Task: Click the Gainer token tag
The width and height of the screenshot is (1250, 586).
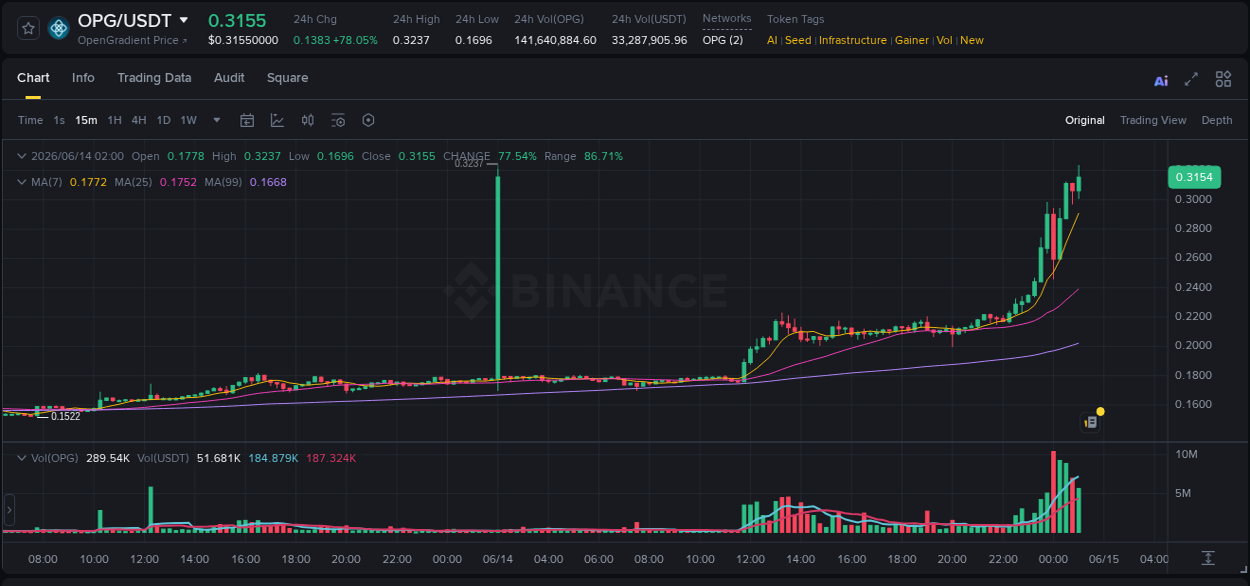Action: (912, 40)
